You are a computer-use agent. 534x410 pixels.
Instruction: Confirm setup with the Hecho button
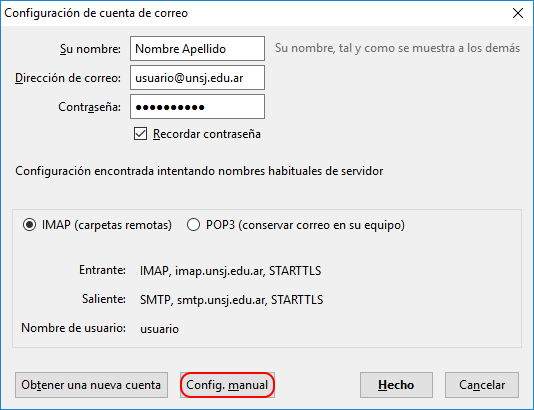pos(396,385)
